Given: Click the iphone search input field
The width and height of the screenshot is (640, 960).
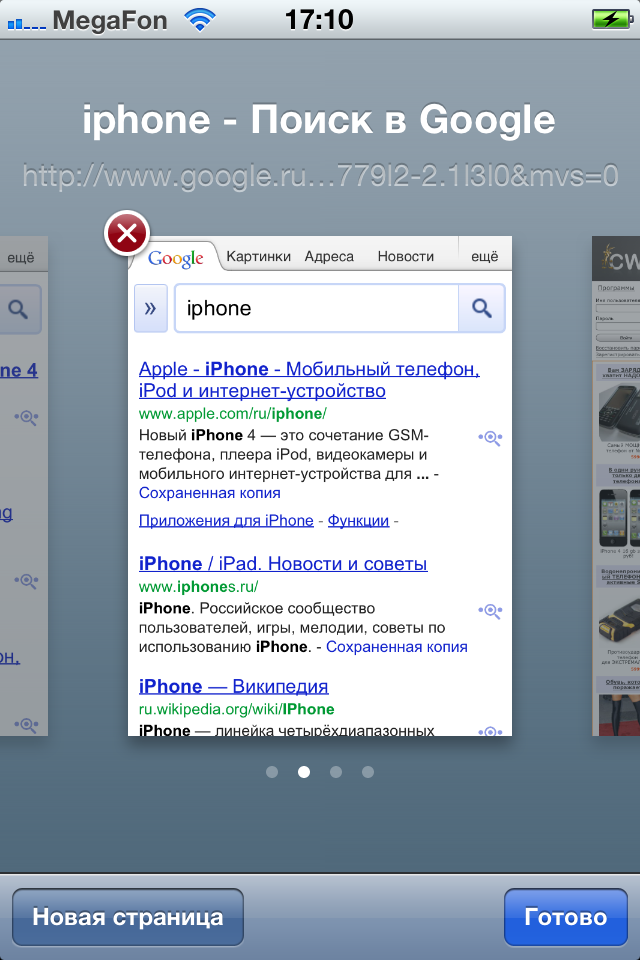Looking at the screenshot, I should [315, 308].
